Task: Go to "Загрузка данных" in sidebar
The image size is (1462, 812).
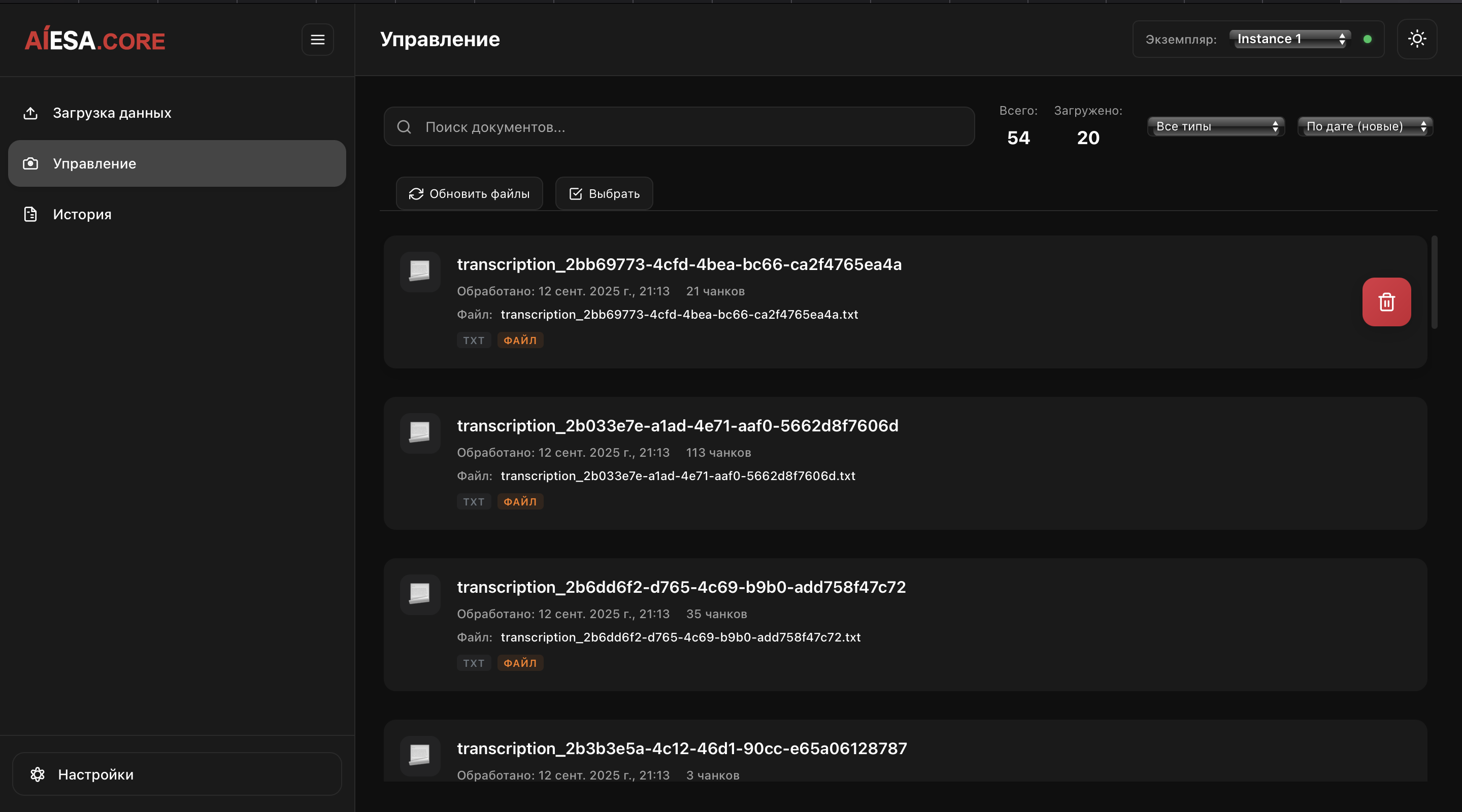Action: coord(112,113)
